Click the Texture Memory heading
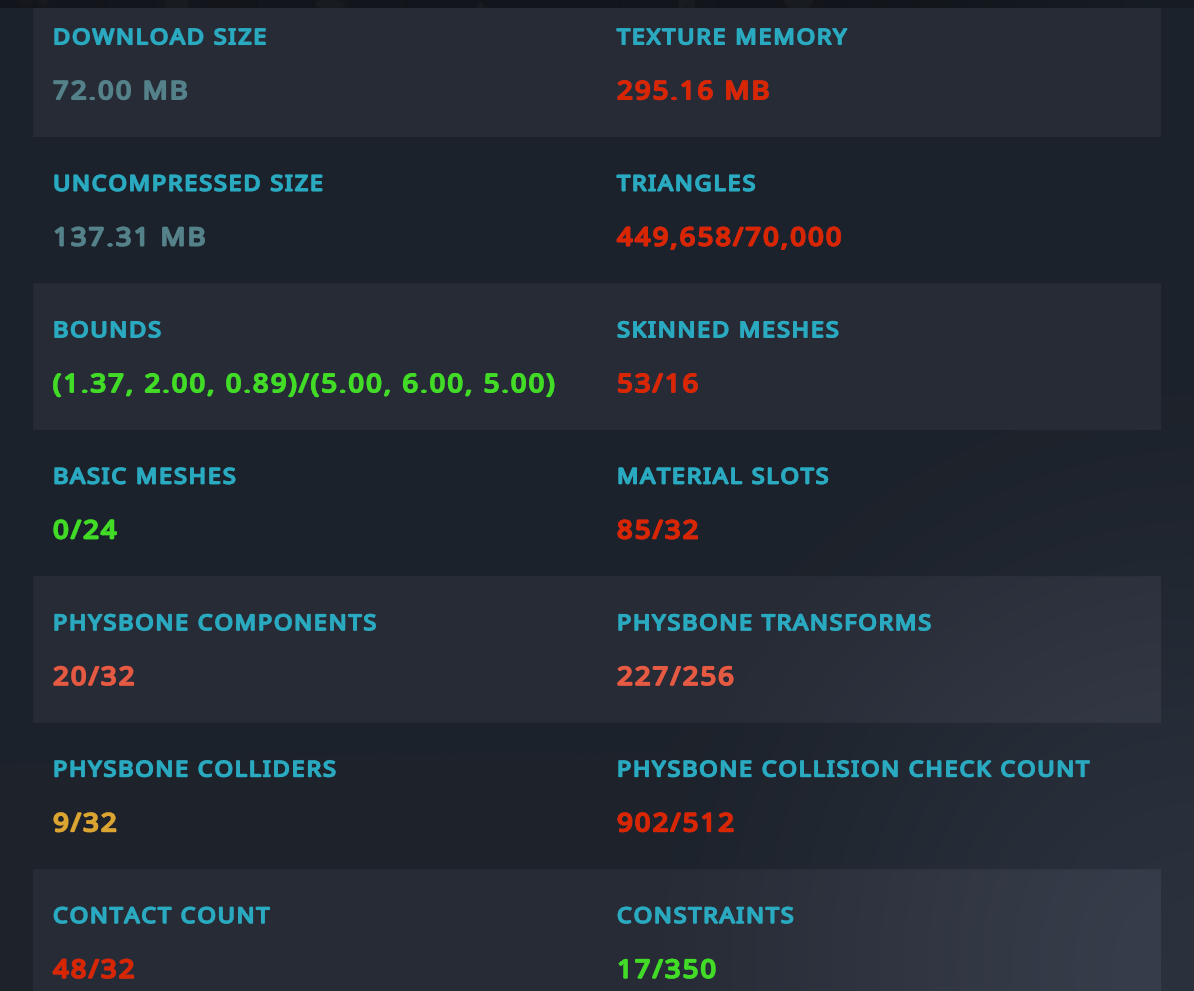1194x991 pixels. [731, 38]
